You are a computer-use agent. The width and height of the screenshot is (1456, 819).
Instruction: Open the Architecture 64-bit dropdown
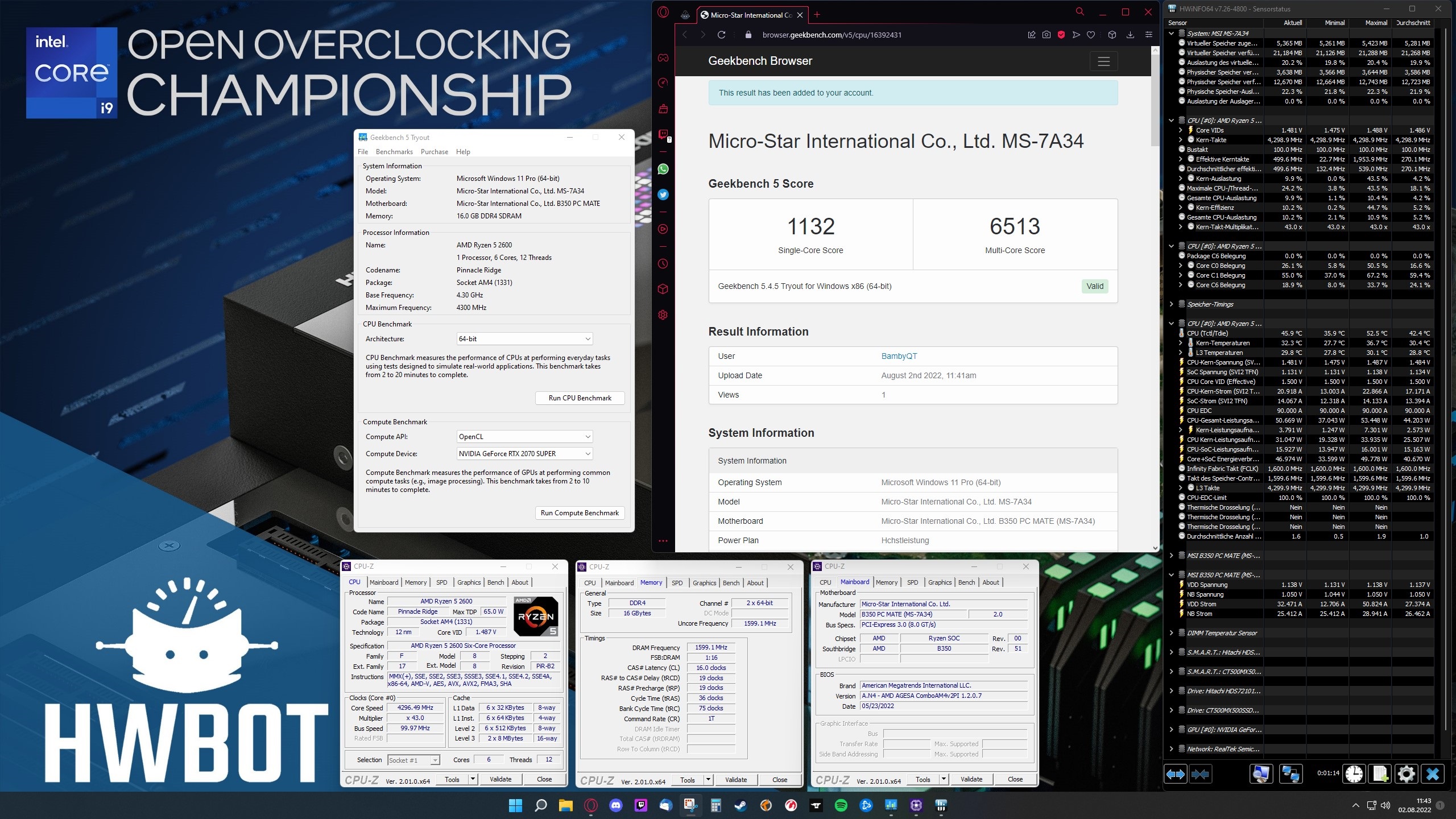click(524, 339)
